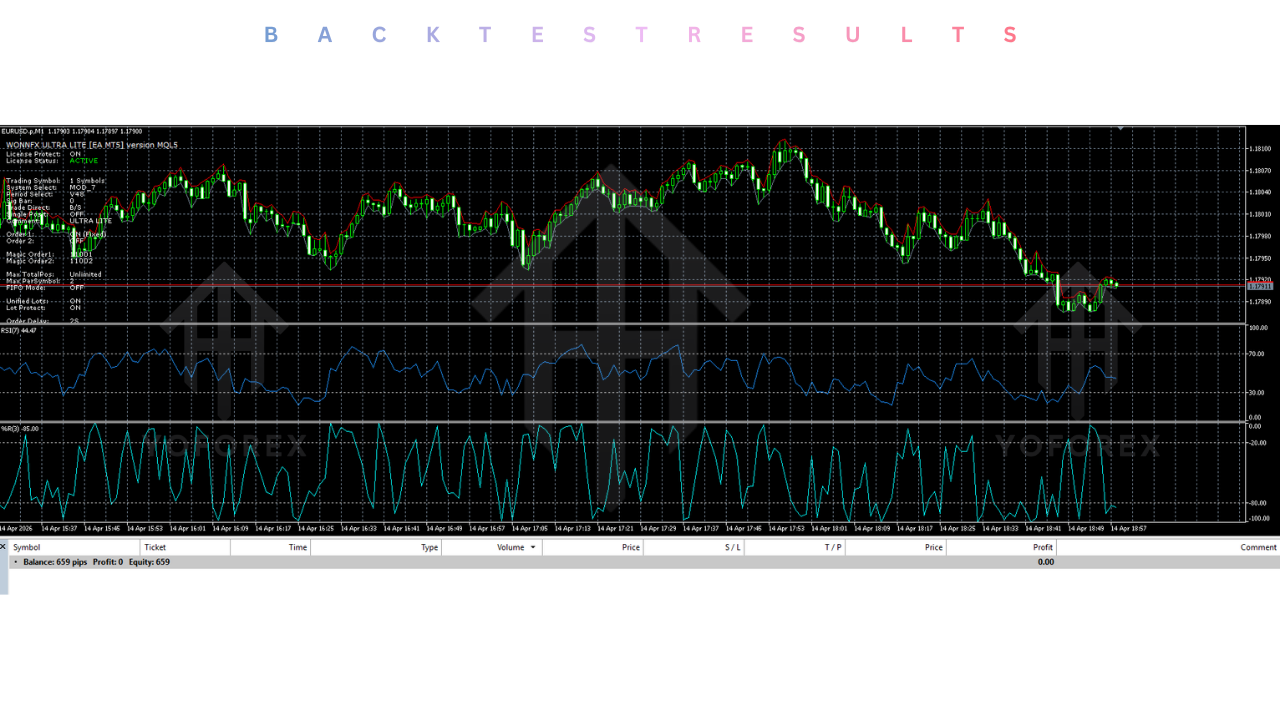
Task: Click the System Select MOD_7 value
Action: tap(83, 188)
